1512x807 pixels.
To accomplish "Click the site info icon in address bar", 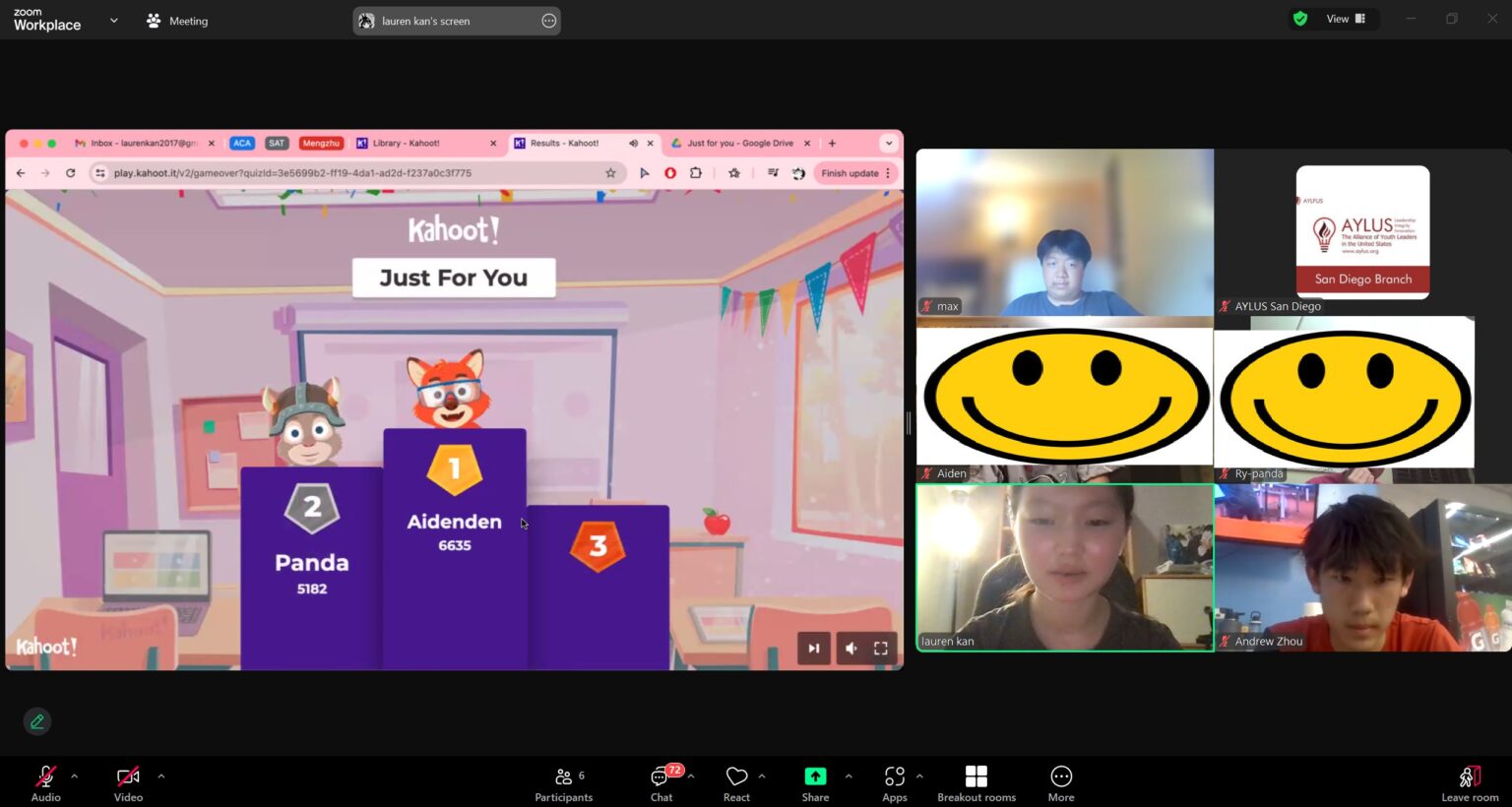I will click(99, 173).
